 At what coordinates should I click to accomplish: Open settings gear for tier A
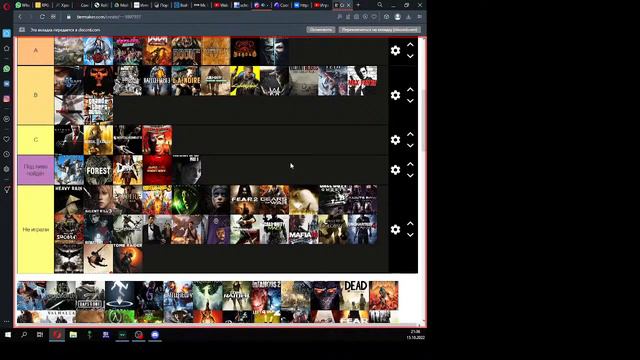(x=395, y=51)
